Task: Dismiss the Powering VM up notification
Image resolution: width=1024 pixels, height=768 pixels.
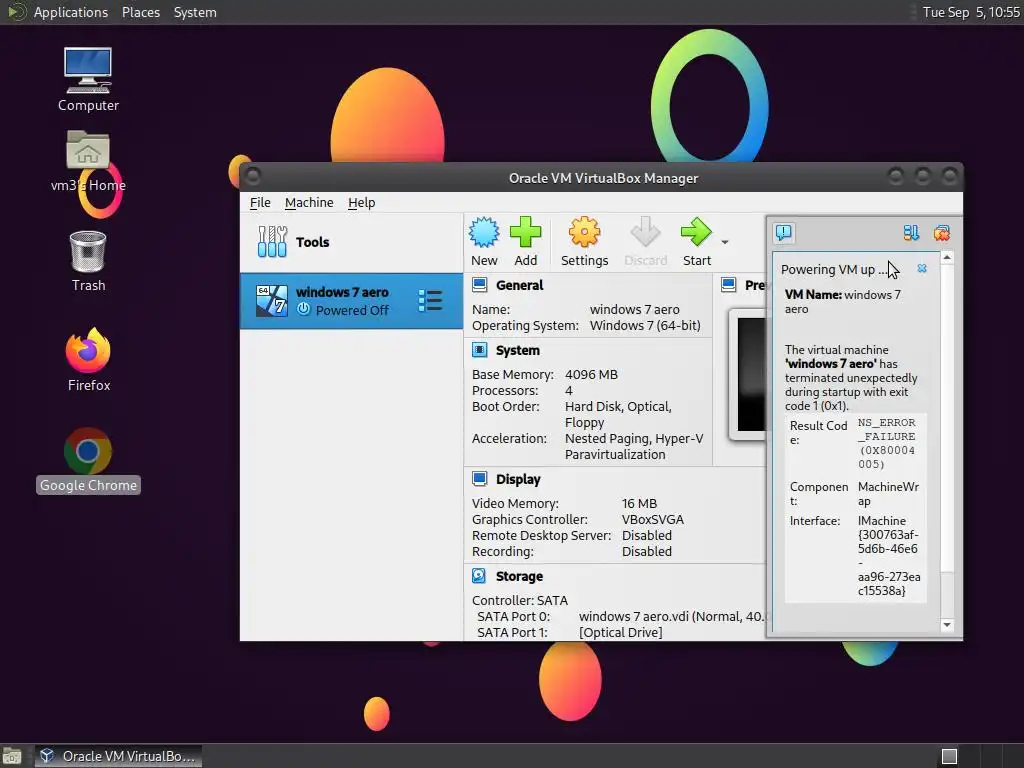Action: [x=922, y=268]
